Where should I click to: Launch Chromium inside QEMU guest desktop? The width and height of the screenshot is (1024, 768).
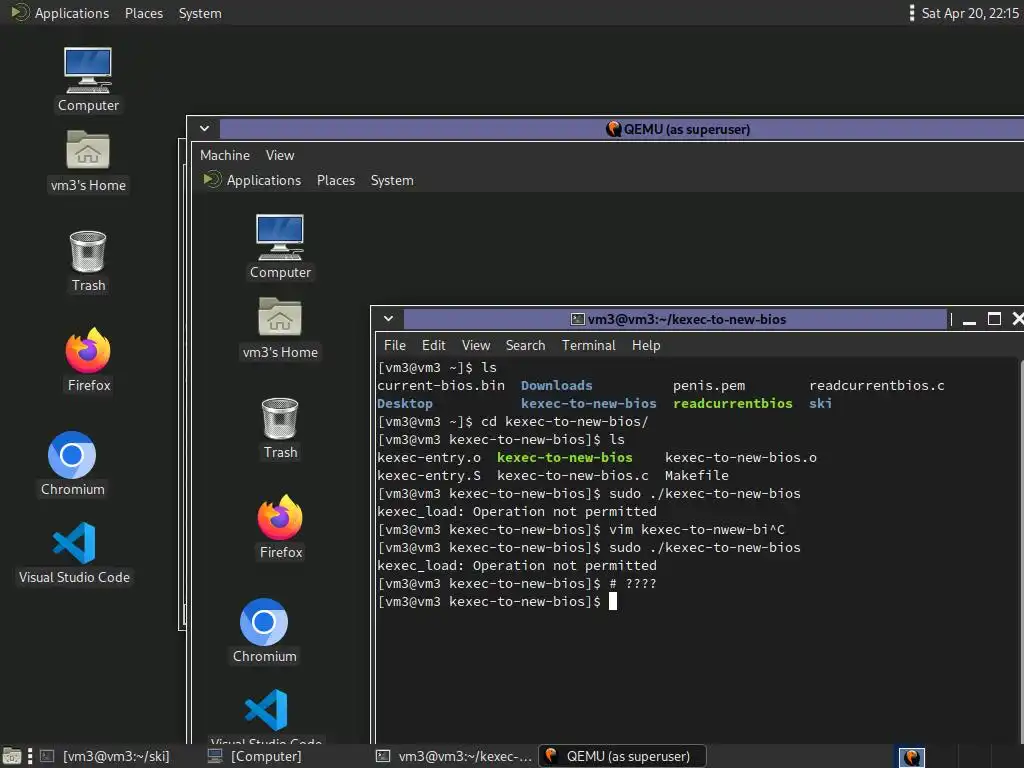(x=264, y=622)
